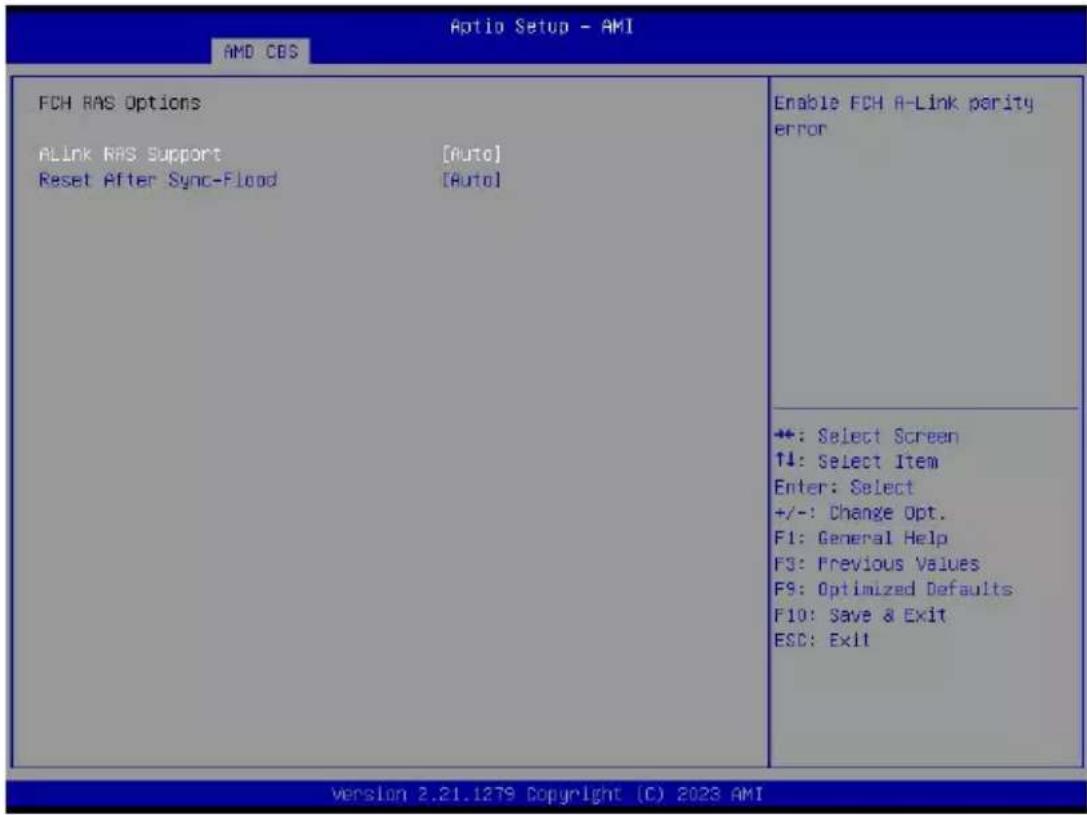Click the Aptio Setup - AMI title
The width and height of the screenshot is (1087, 815).
(x=541, y=26)
